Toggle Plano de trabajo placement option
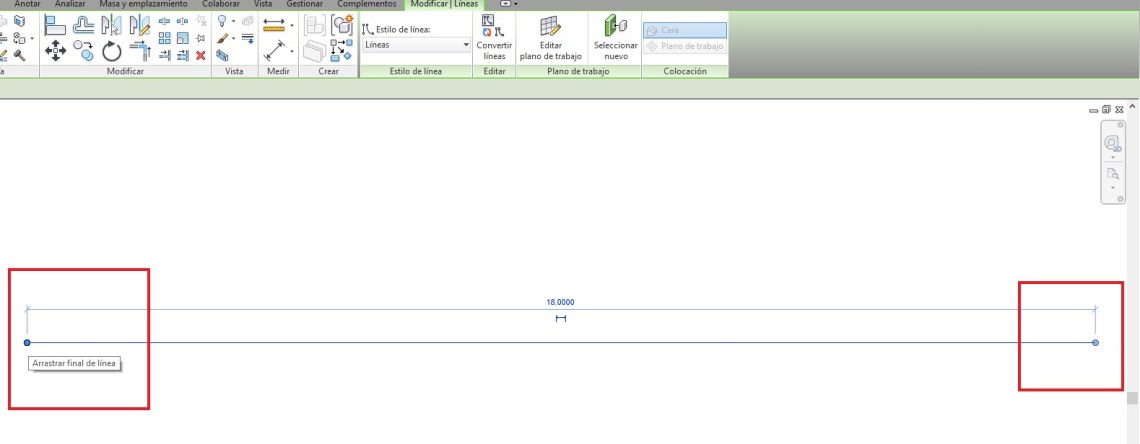 (684, 46)
